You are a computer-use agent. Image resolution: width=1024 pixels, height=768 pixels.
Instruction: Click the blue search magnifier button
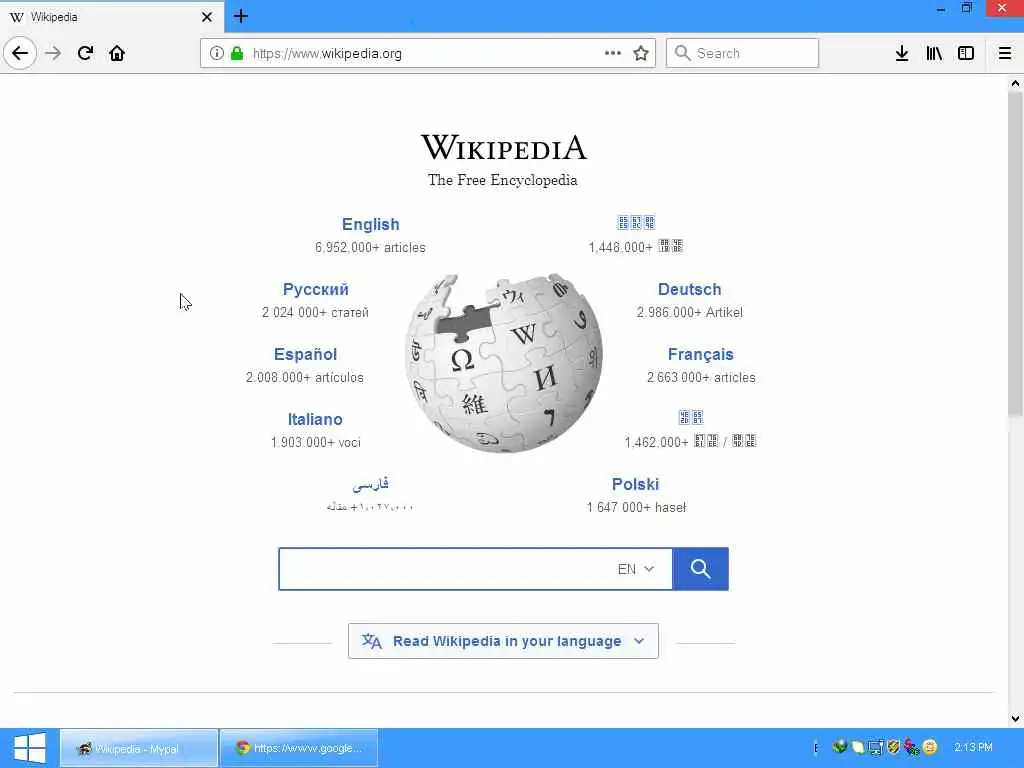(x=701, y=569)
